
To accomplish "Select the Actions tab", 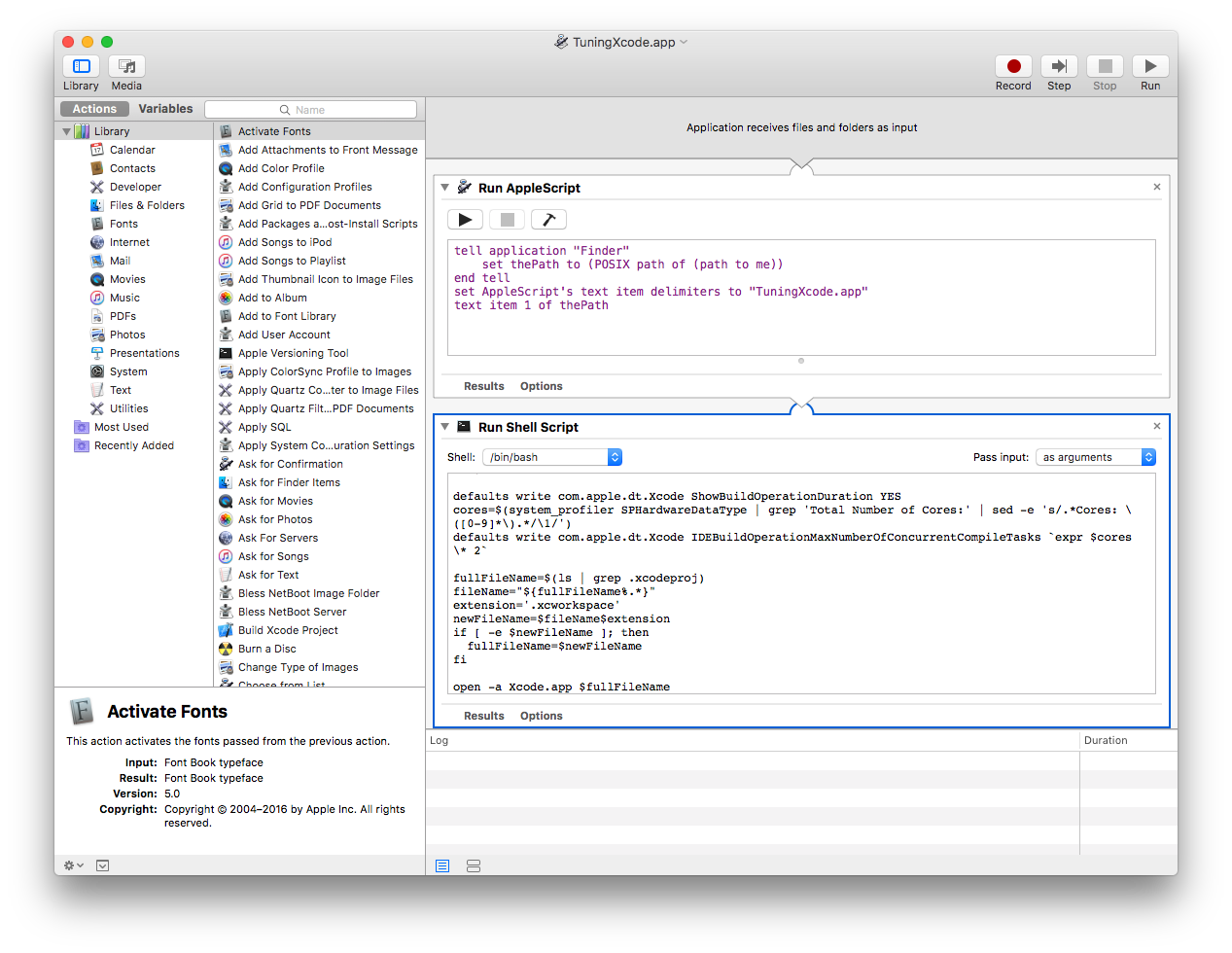I will tap(93, 108).
